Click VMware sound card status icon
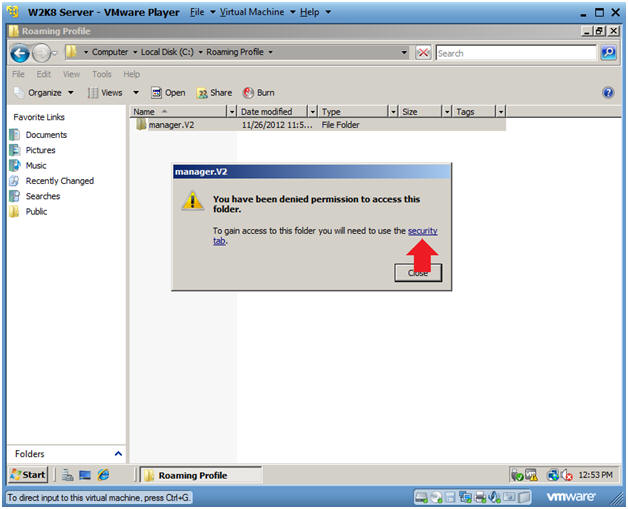628x509 pixels. point(495,497)
